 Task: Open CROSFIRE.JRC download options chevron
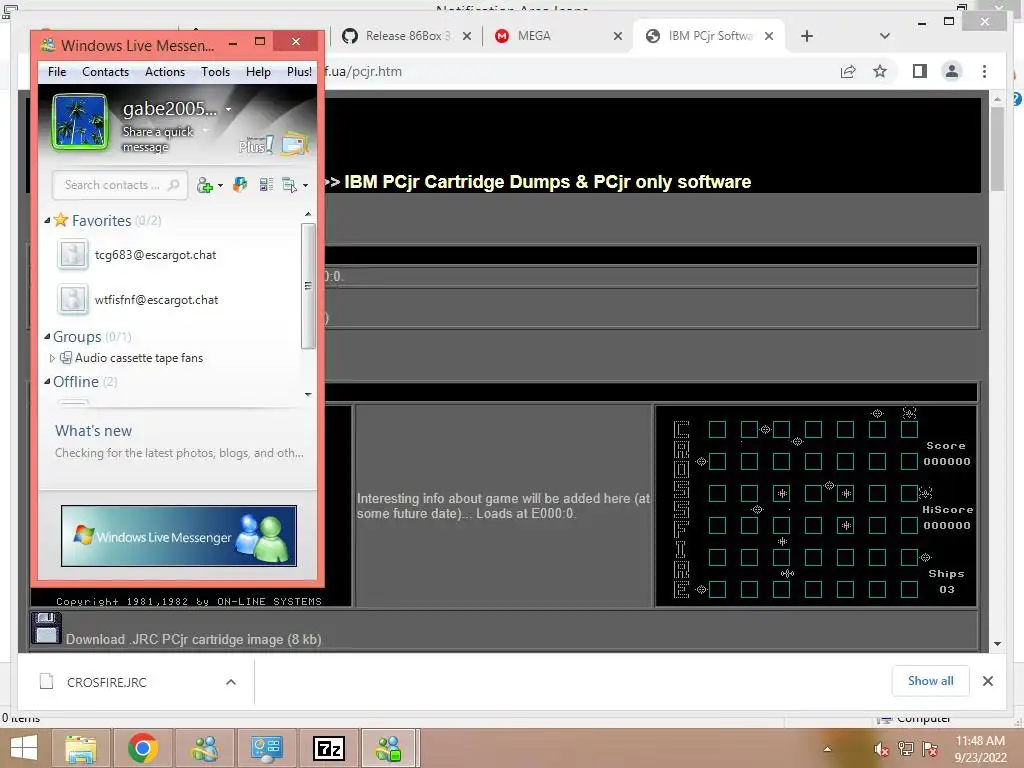coord(231,682)
